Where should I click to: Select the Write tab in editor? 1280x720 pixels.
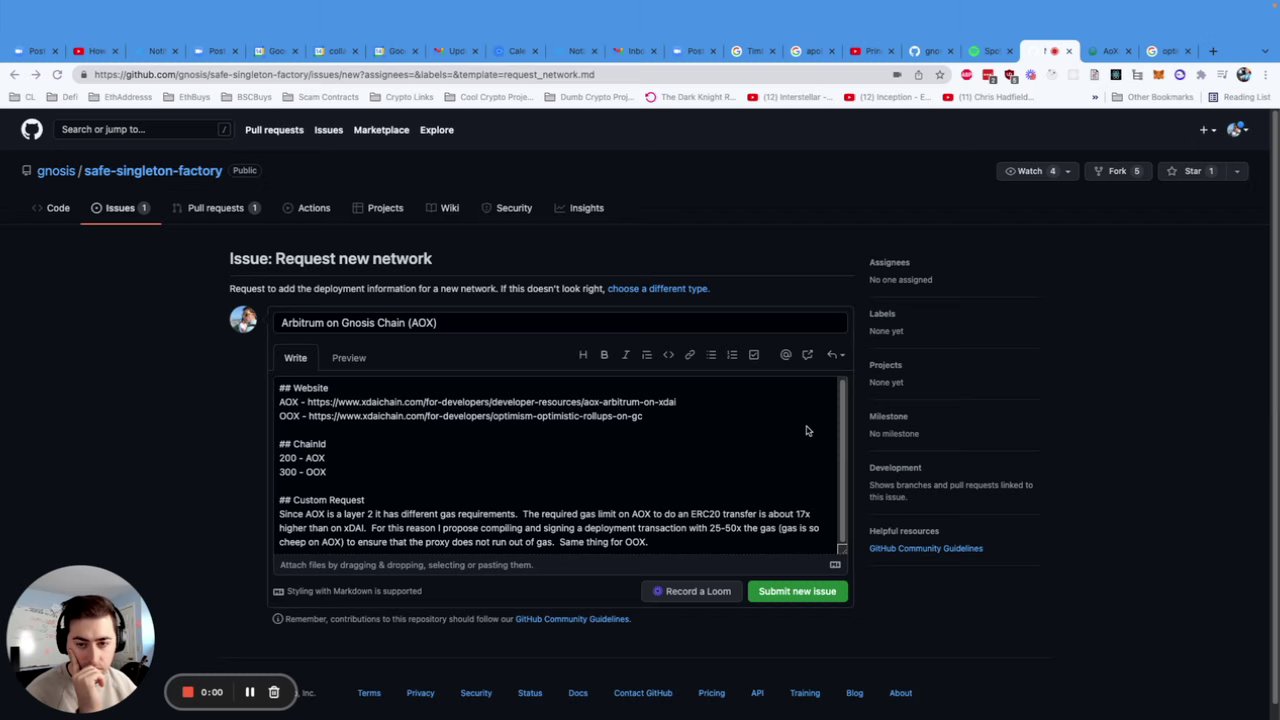pos(295,358)
